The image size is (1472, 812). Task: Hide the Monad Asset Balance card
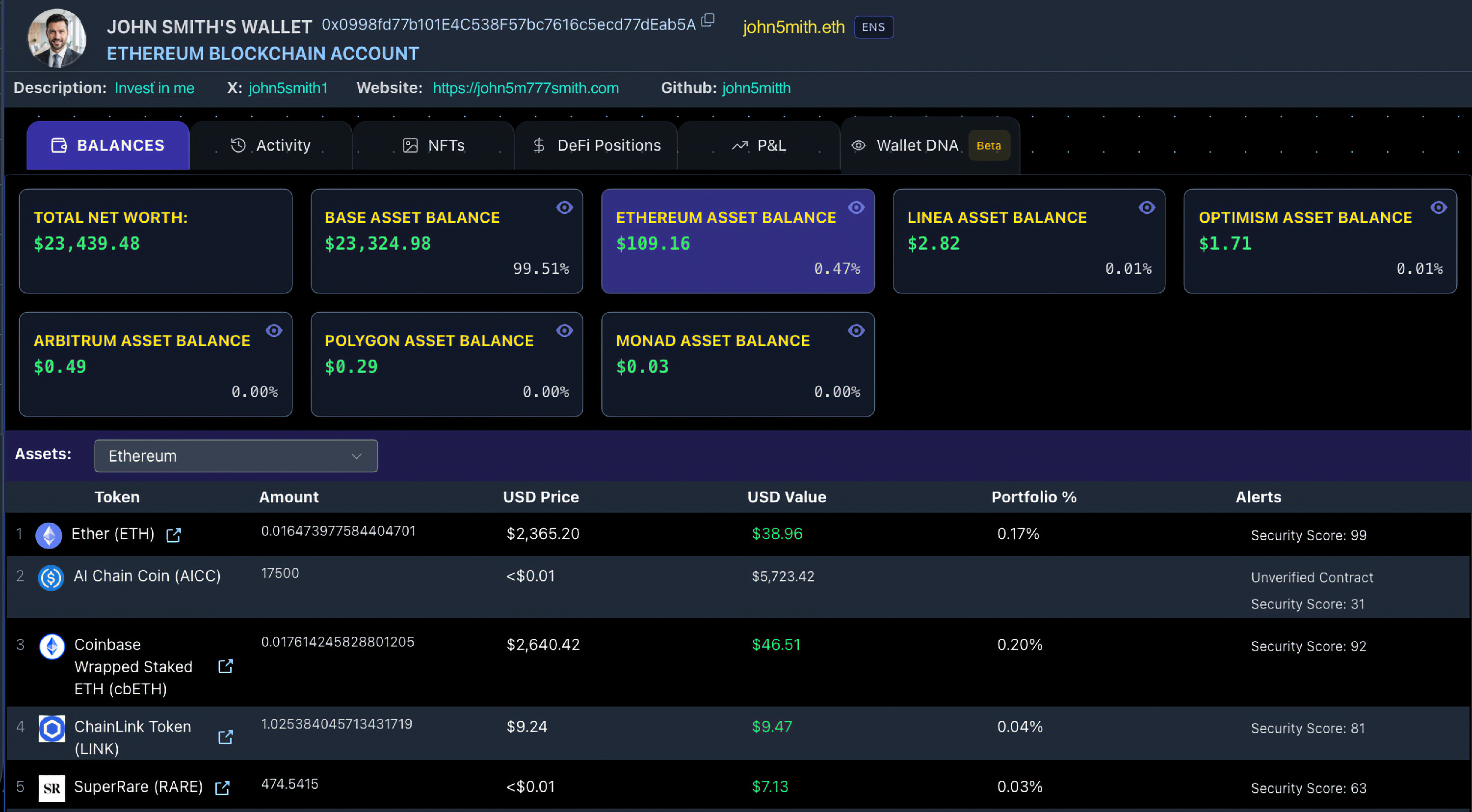click(857, 330)
